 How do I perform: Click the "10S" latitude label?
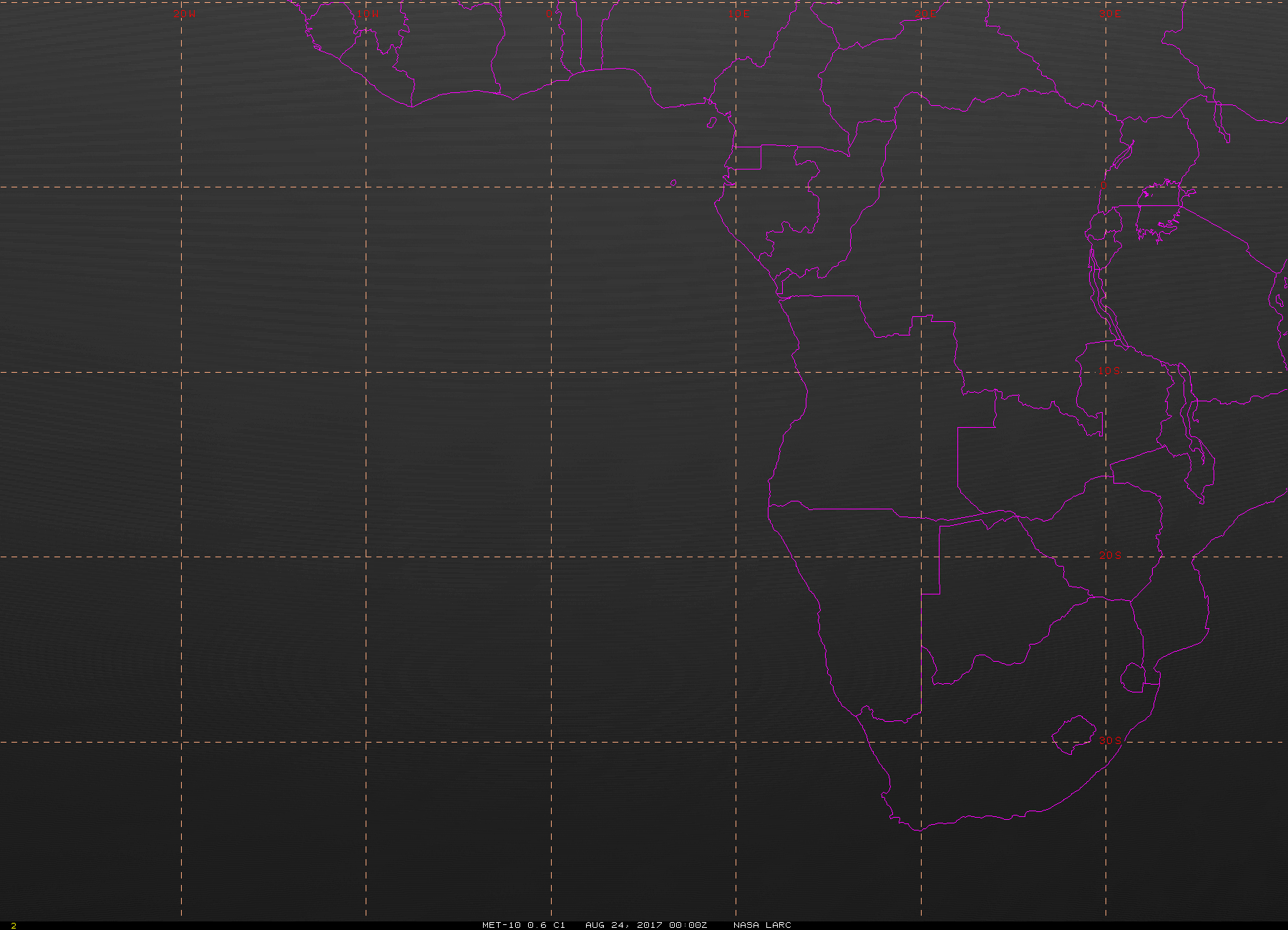pos(1110,371)
